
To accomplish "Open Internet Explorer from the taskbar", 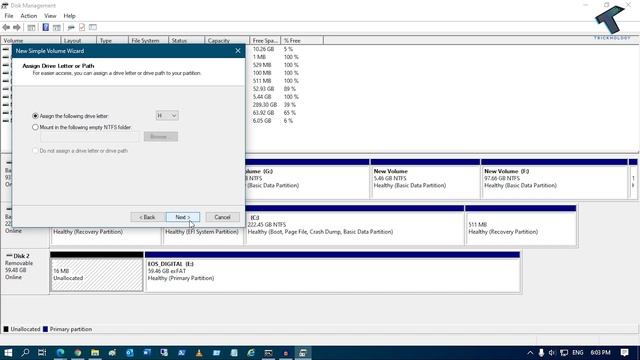I will coord(251,353).
